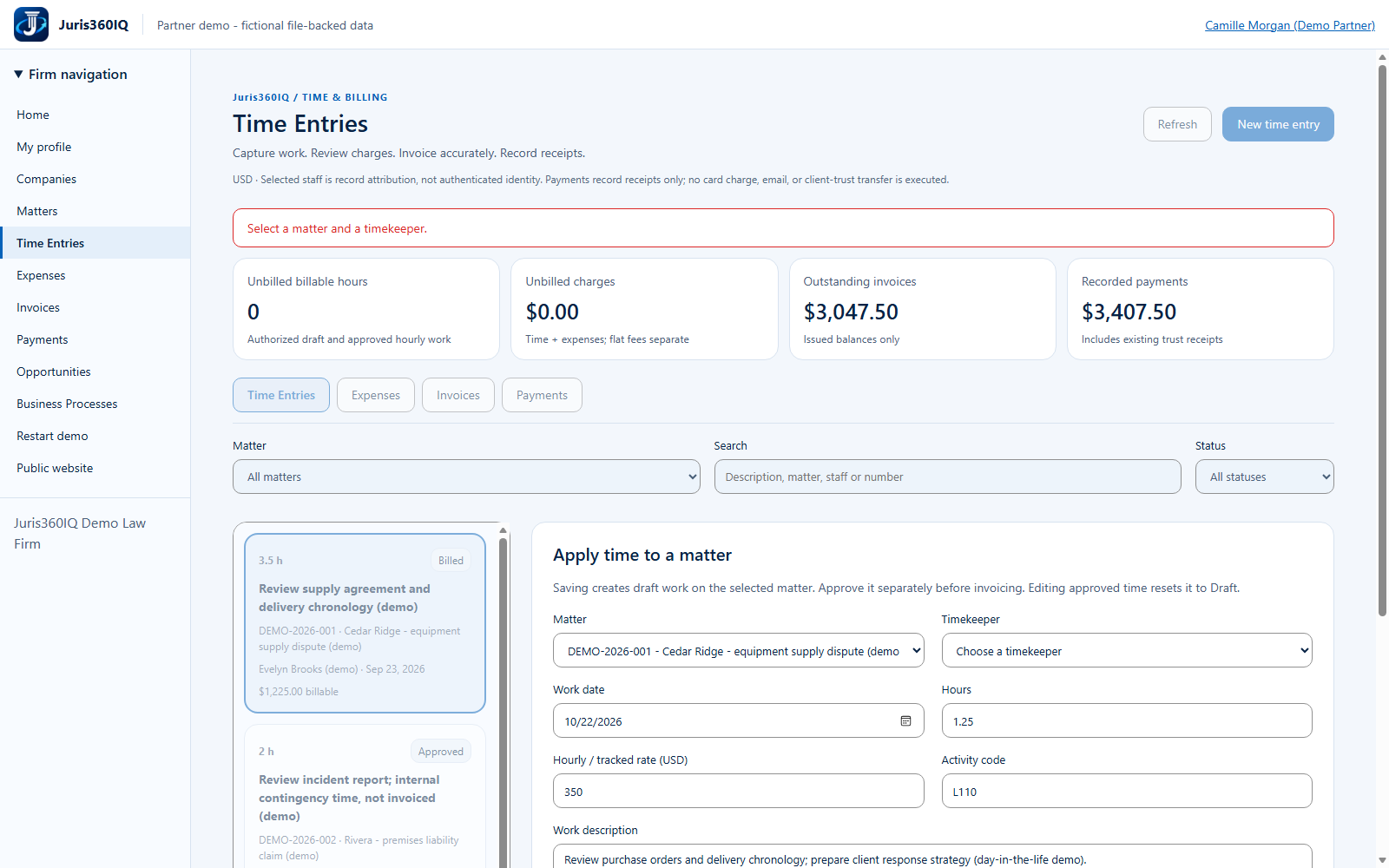Focus the Hourly / tracked rate field
Viewport: 1389px width, 868px height.
(x=739, y=792)
